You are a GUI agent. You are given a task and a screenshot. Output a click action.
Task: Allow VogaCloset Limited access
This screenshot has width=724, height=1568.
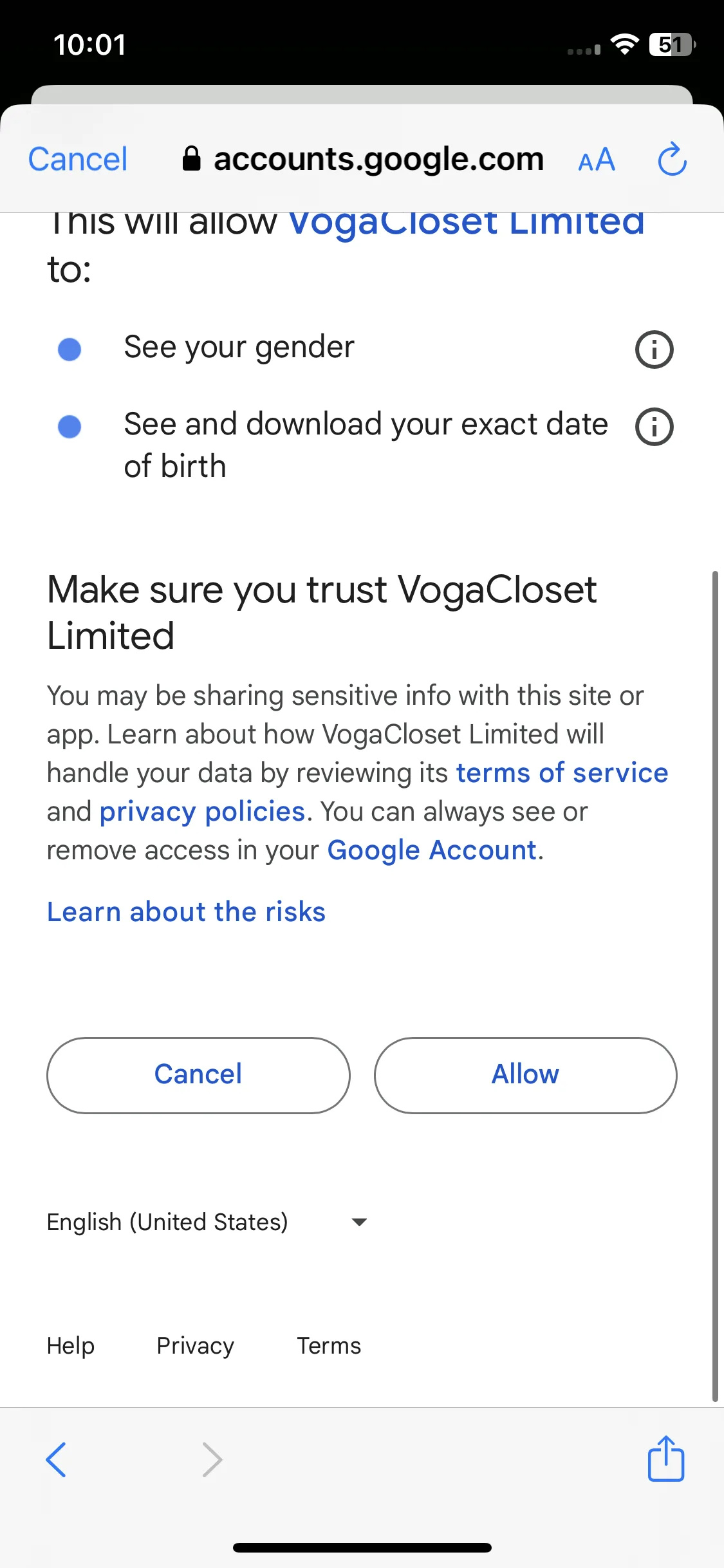pos(525,1075)
